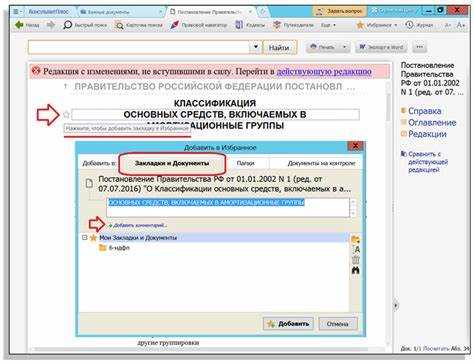Viewport: 474px width, 364px height.
Task: Select the Мои Закладки и Документы row
Action: click(x=214, y=238)
